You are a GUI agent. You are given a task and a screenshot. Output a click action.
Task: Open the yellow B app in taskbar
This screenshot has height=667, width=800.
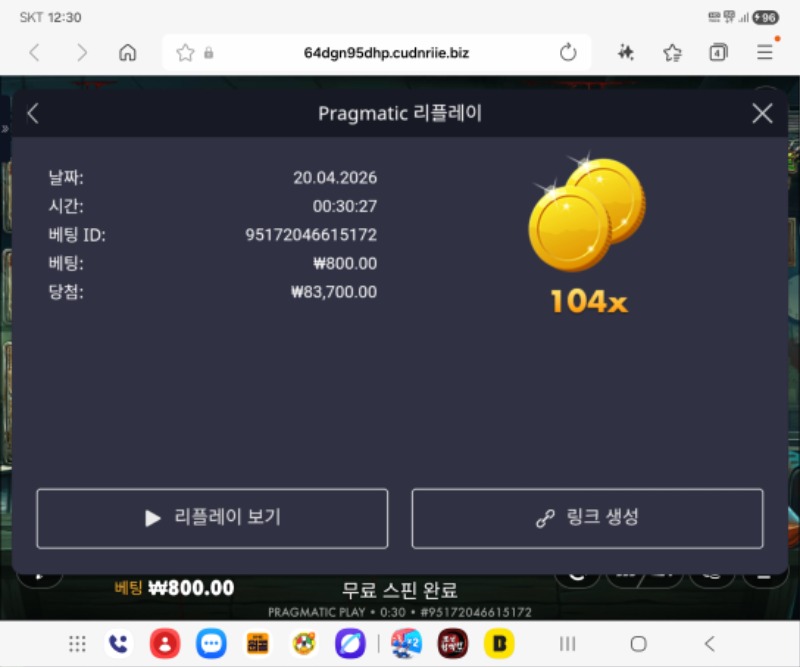tap(498, 643)
